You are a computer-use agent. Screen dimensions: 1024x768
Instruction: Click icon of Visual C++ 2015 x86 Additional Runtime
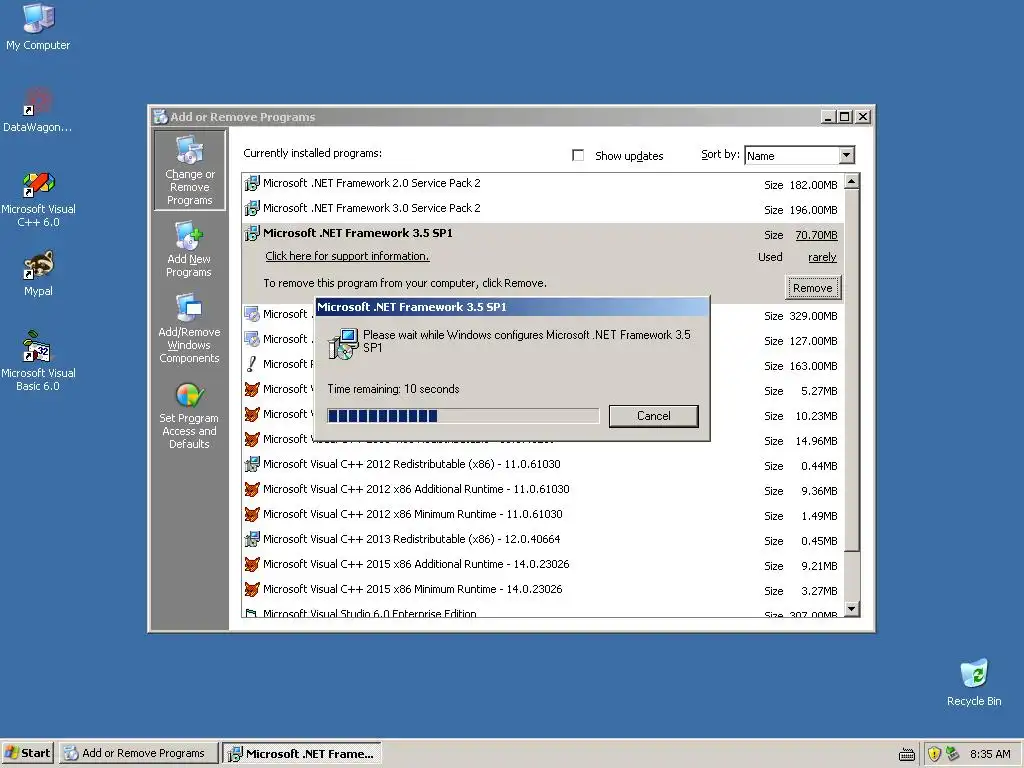click(x=252, y=564)
